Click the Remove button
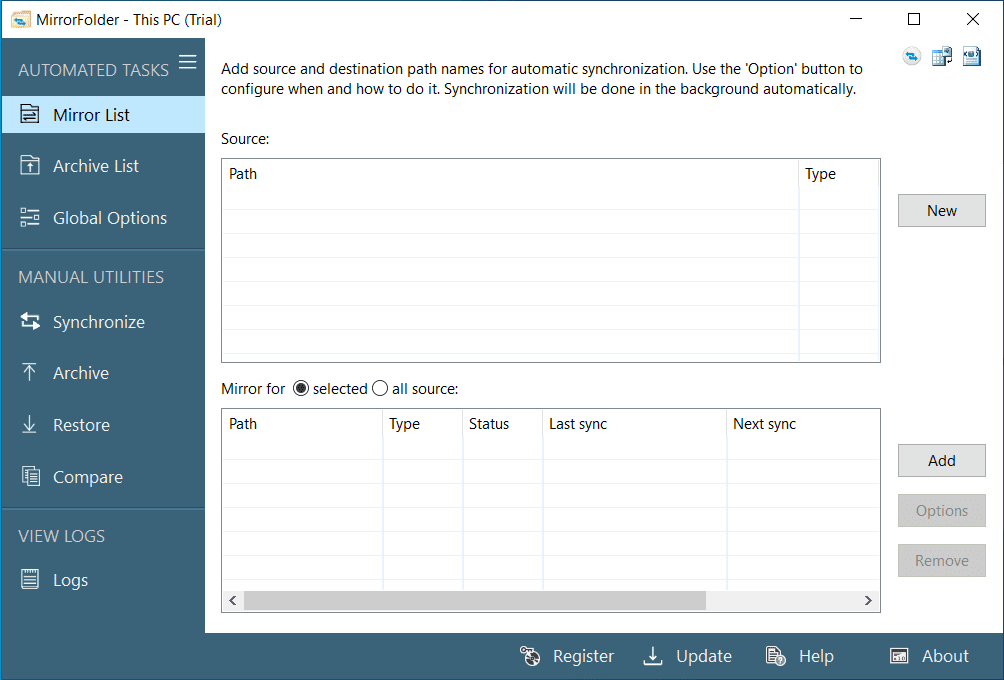1004x680 pixels. pos(941,560)
